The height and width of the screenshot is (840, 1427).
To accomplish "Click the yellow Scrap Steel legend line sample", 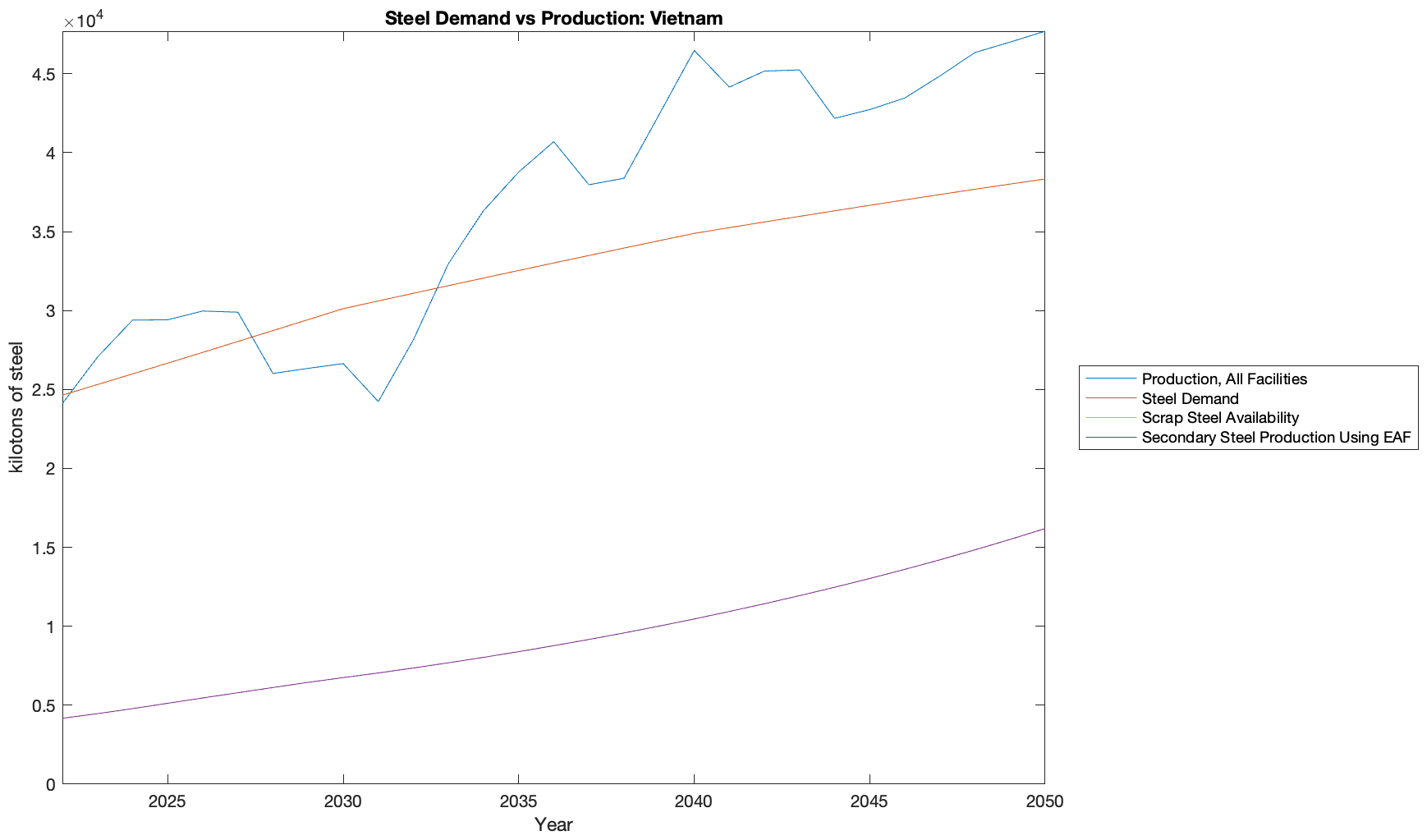I will click(1111, 418).
